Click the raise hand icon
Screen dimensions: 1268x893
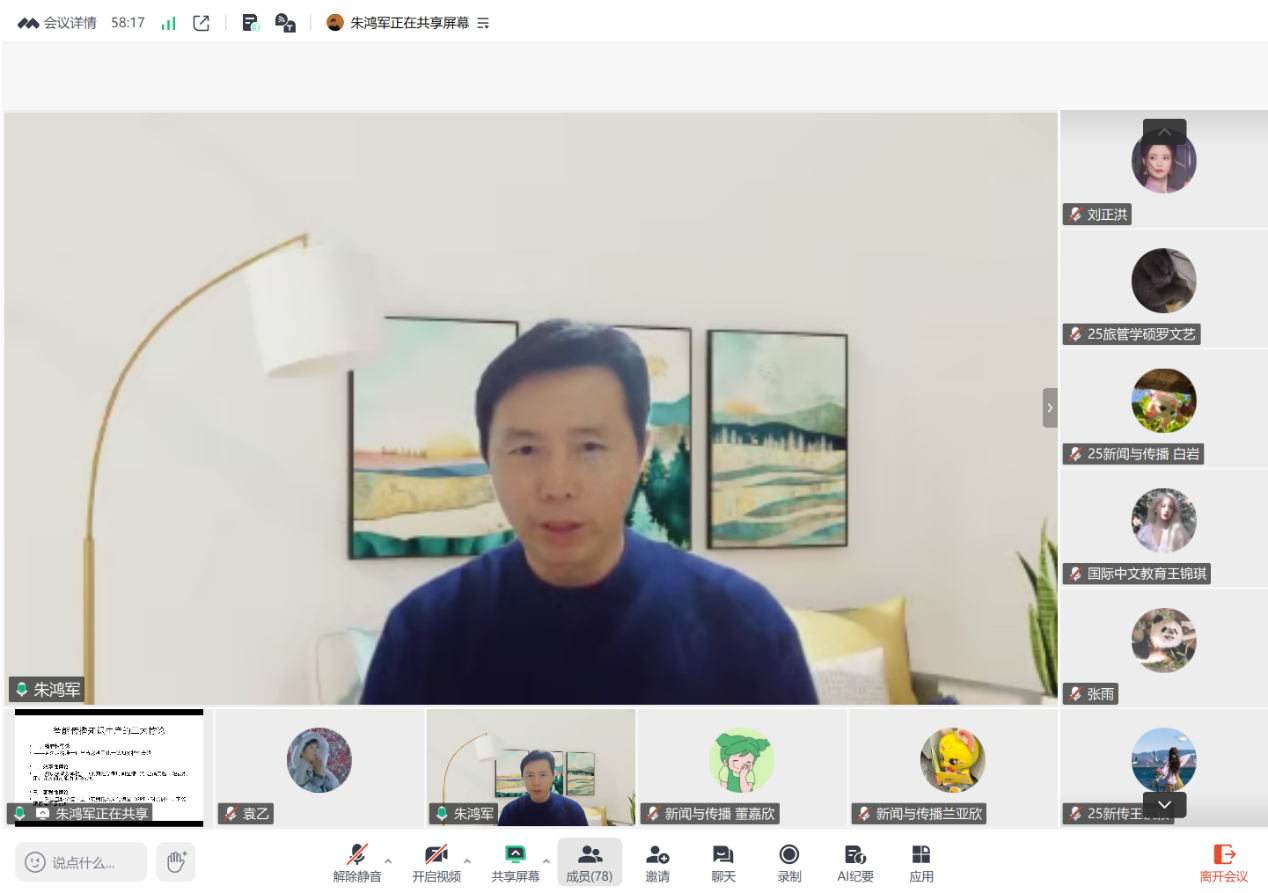[x=176, y=861]
